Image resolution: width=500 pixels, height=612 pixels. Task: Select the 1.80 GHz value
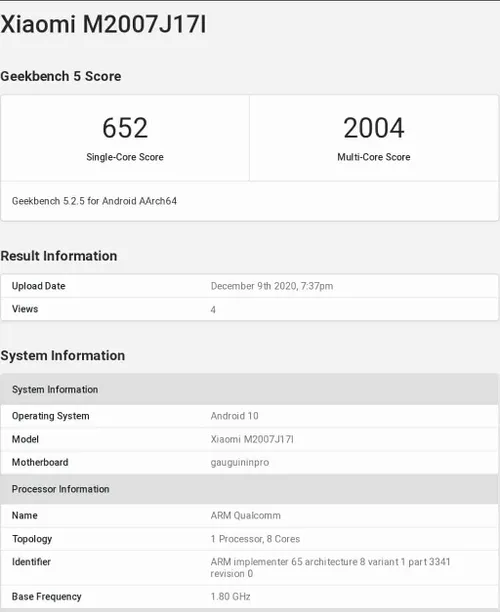tap(230, 596)
